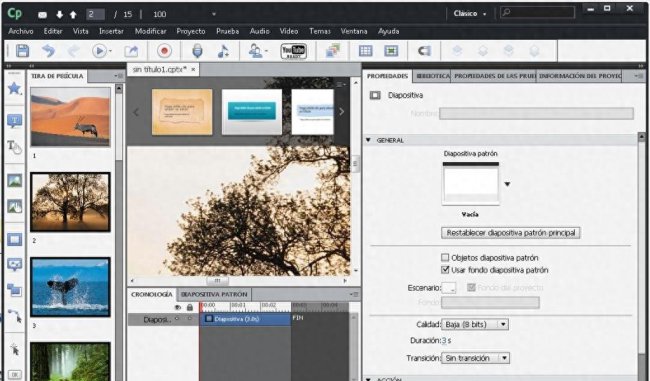
Task: Toggle the timeline lock icon
Action: 190,307
